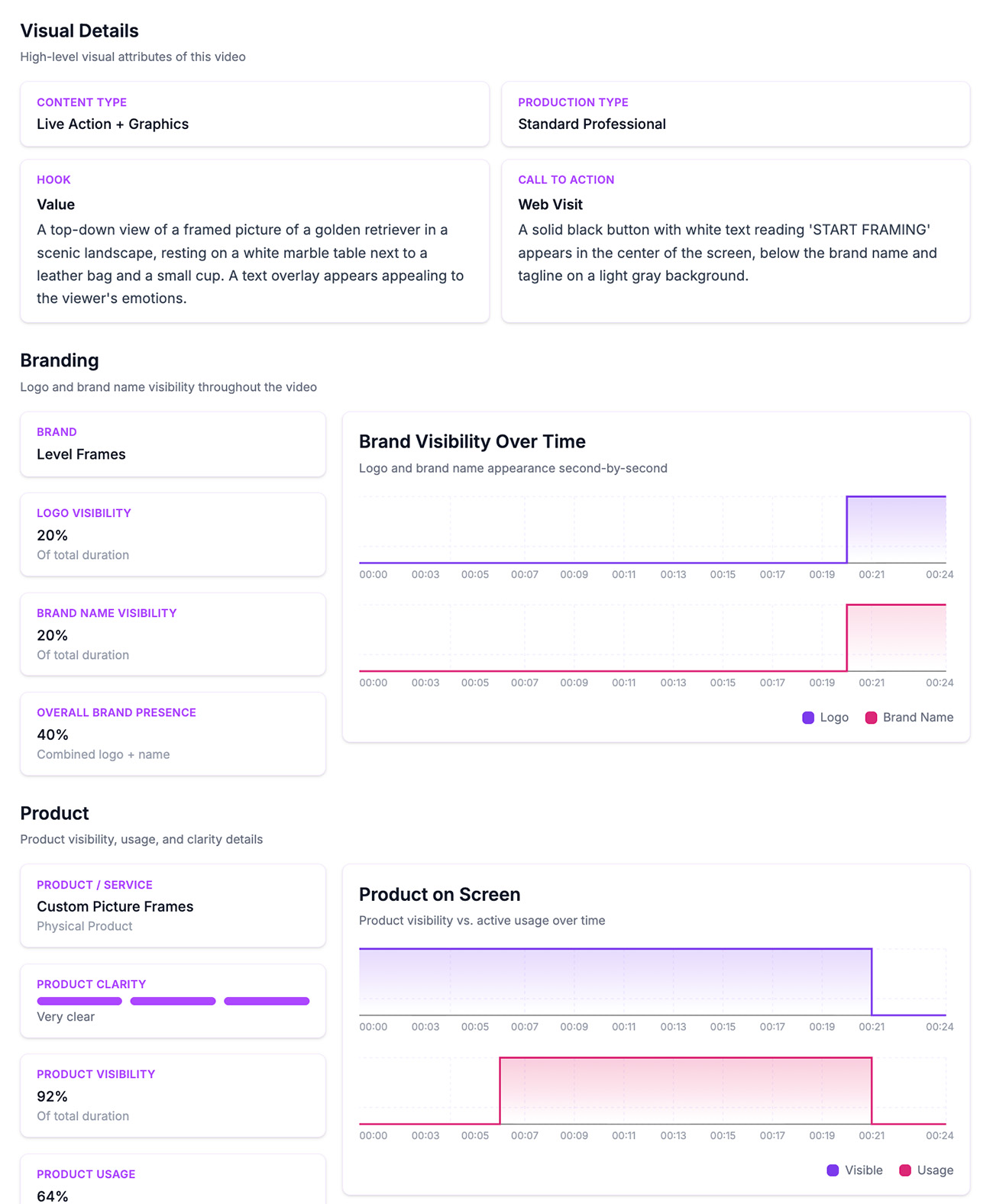Screen dimensions: 993x1204
Task: Click the Brand Visibility Over Time heading
Action: [472, 441]
